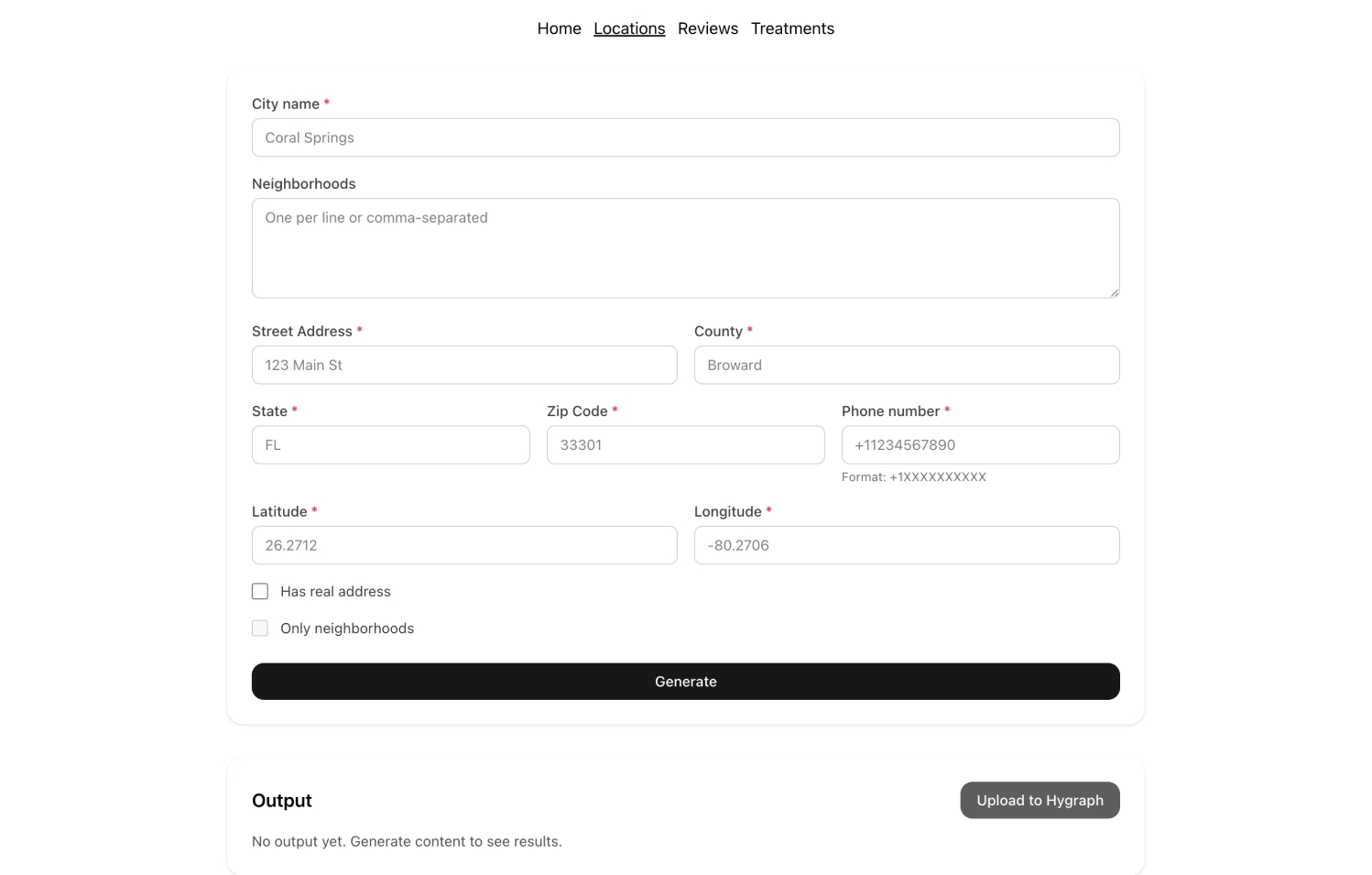Open the Reviews navigation link
This screenshot has height=875, width=1372.
(x=707, y=28)
